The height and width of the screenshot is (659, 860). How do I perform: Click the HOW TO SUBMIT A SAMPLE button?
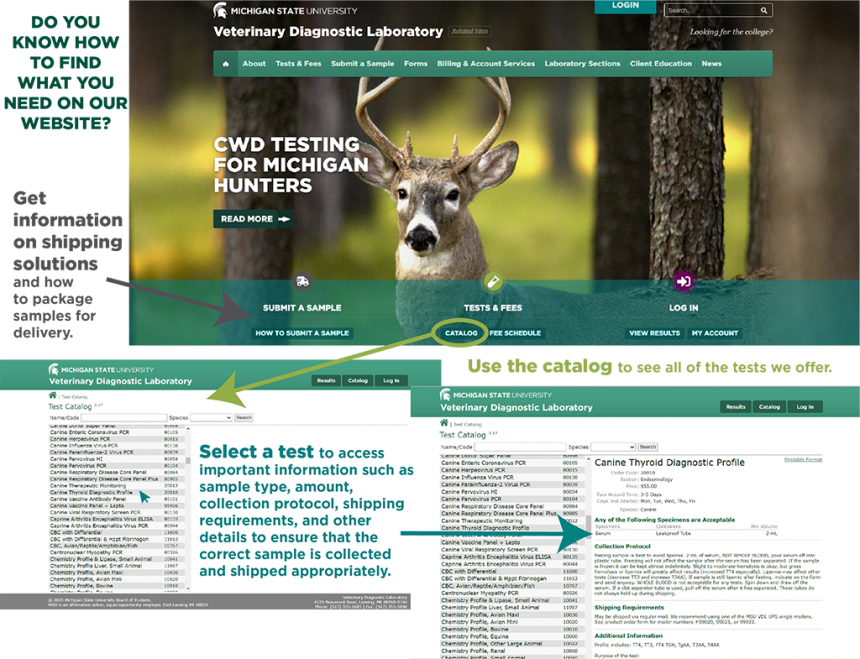302,333
